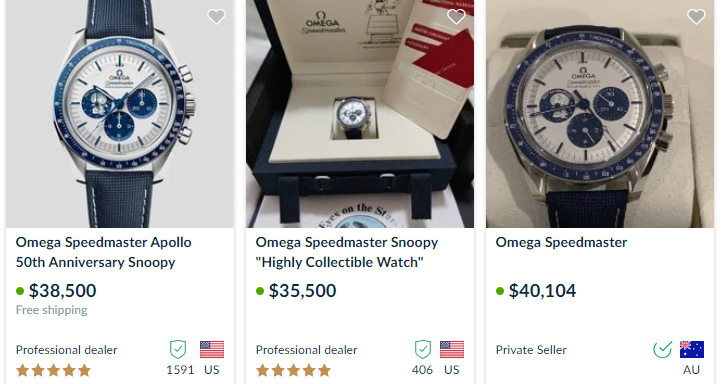
Task: Open Omega Speedmaster Apollo 50th Anniversary Snoopy title
Action: [x=103, y=252]
